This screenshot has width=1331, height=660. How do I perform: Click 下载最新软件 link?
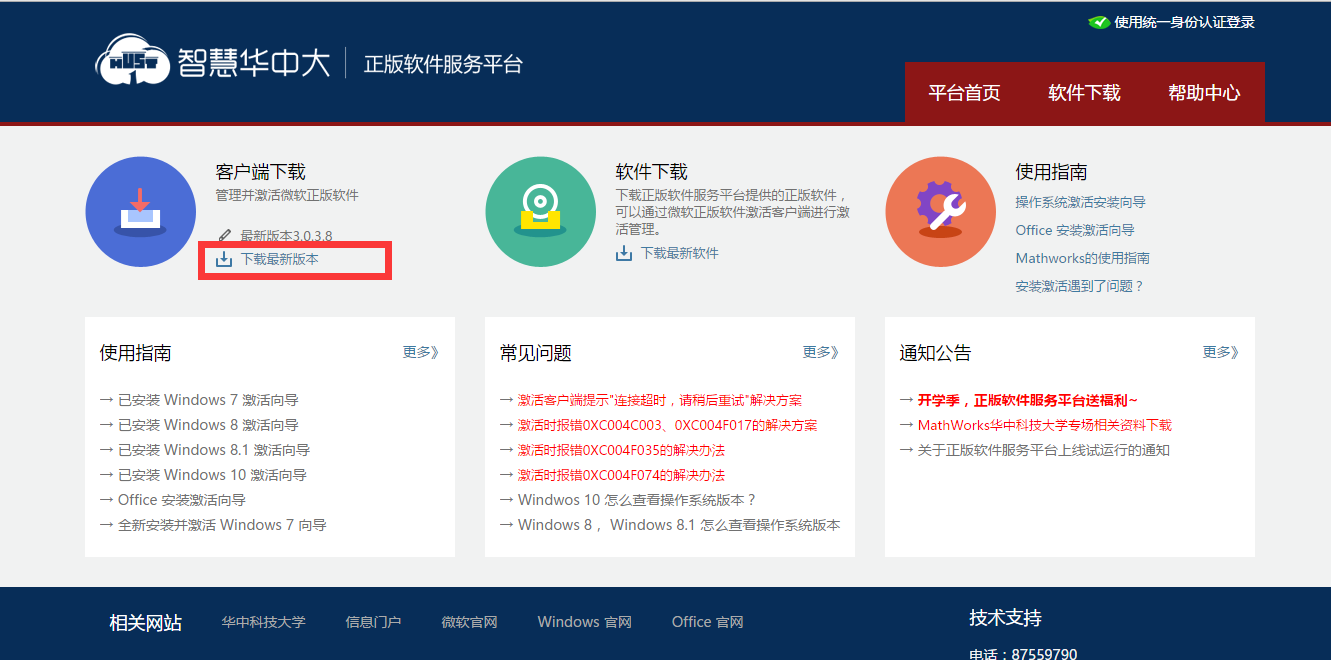click(x=680, y=253)
